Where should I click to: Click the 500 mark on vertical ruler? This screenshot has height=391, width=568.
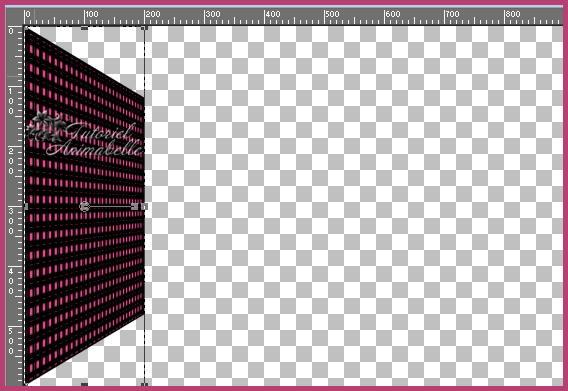click(x=11, y=341)
